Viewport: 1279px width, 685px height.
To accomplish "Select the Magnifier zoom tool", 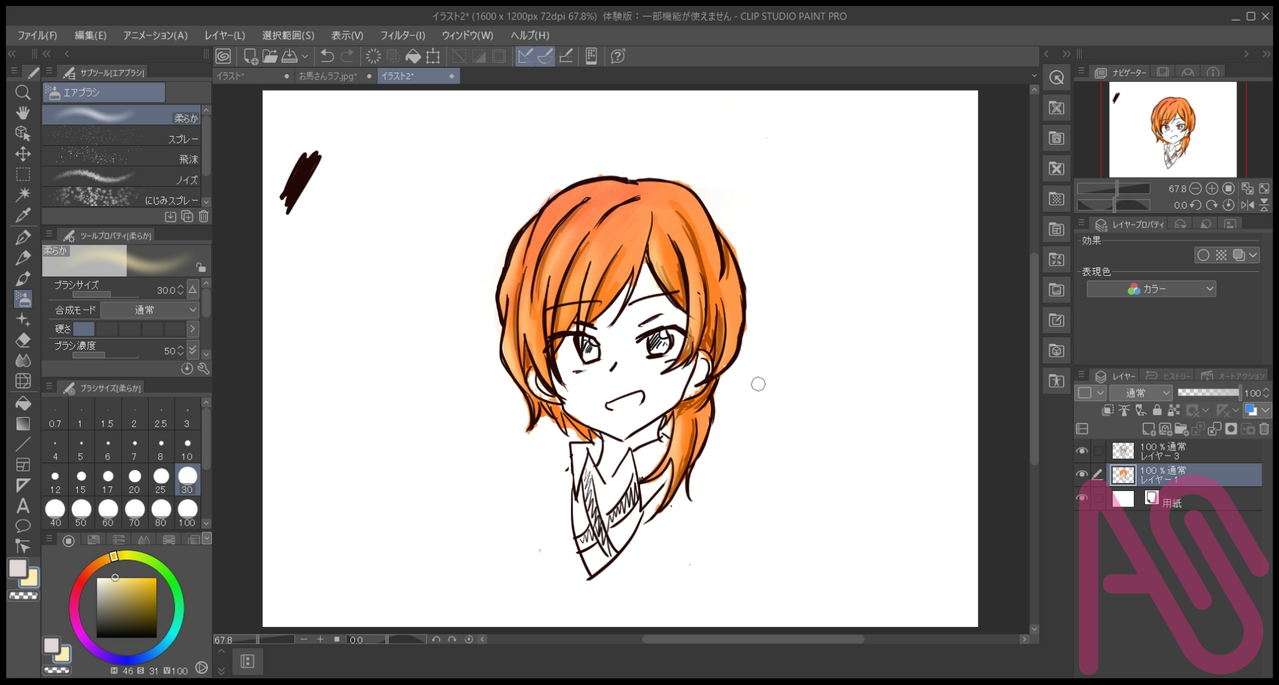I will click(x=22, y=92).
